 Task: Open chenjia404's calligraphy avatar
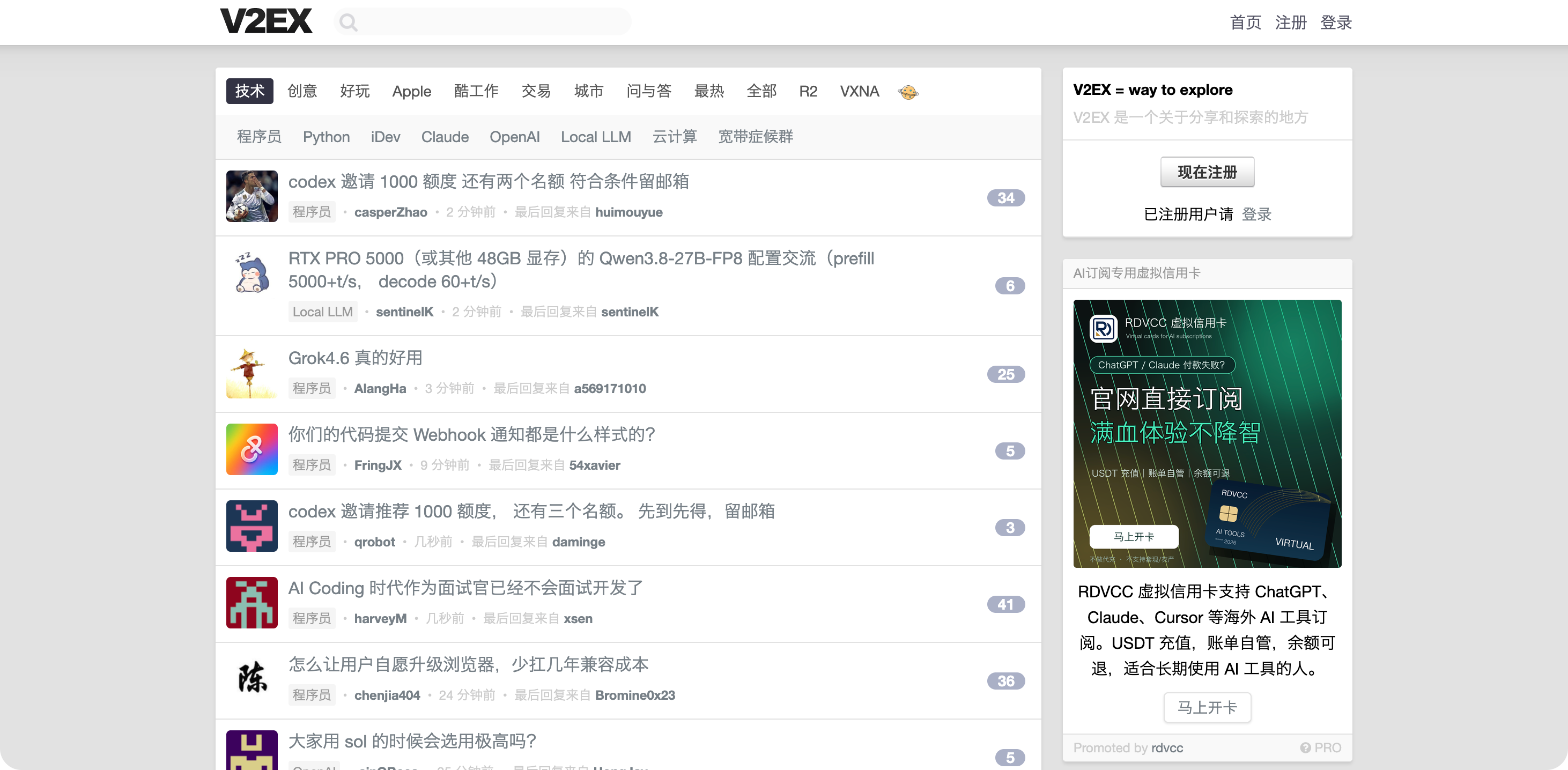click(x=252, y=679)
